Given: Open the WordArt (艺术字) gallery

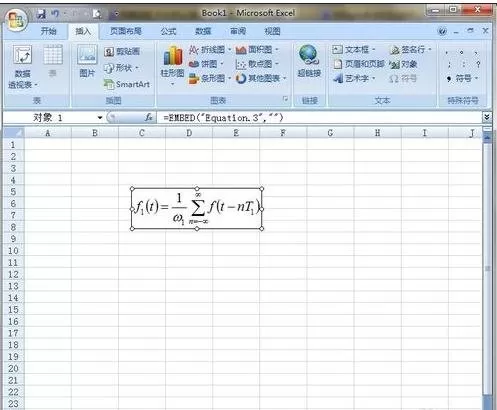Looking at the screenshot, I should click(x=354, y=78).
